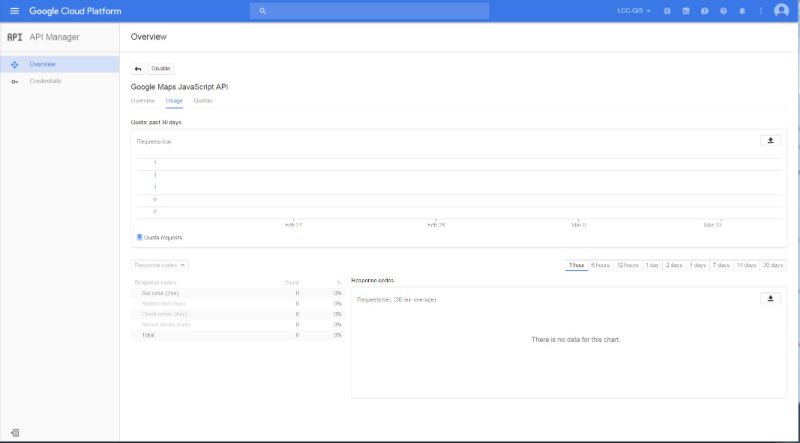
Task: Click 'There is no data for this chart' text
Action: (576, 340)
